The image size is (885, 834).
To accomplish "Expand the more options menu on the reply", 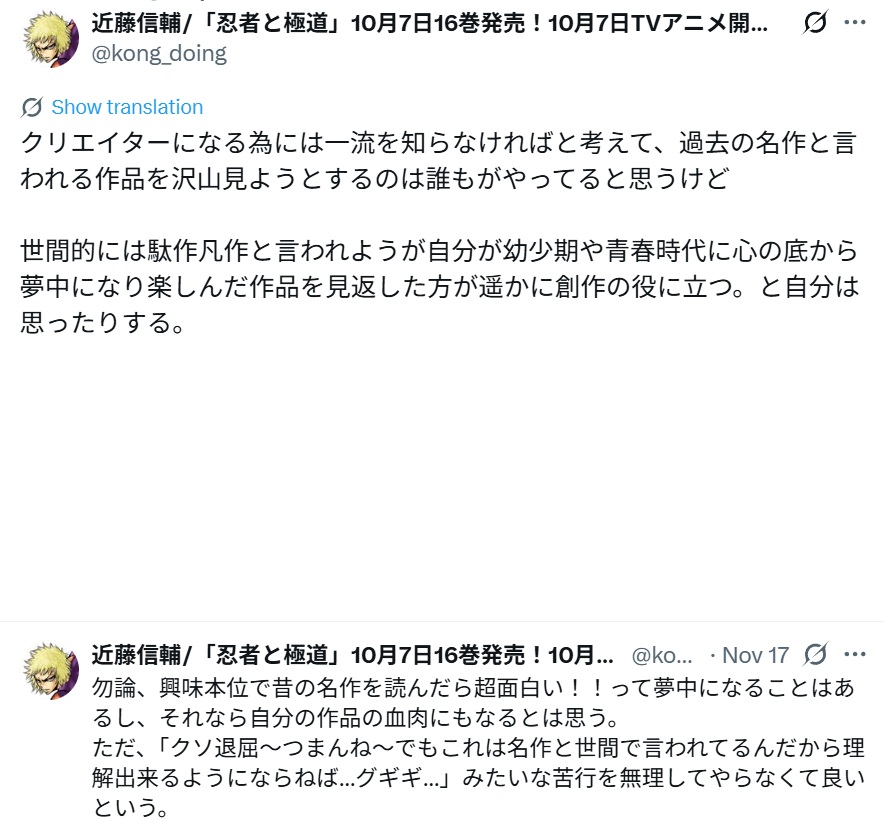I will click(855, 655).
